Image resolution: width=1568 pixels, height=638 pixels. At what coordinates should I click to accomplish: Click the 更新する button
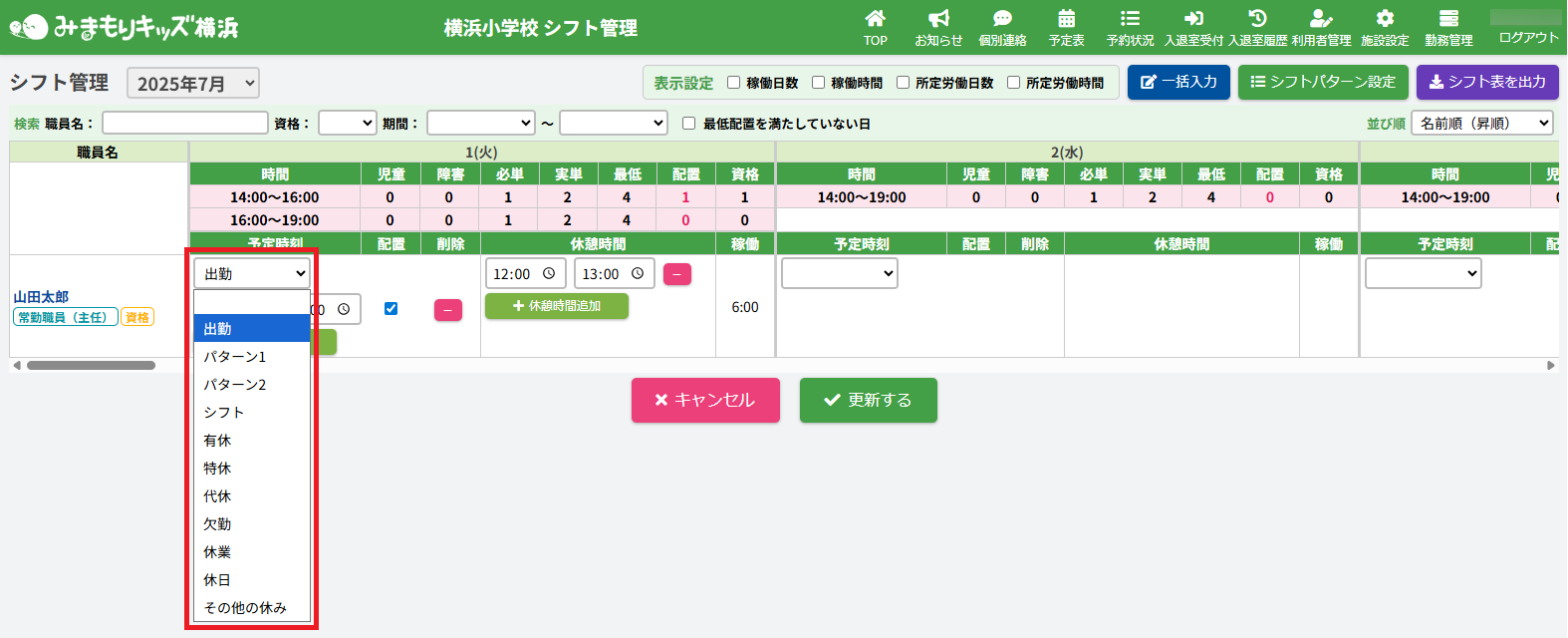click(x=868, y=400)
